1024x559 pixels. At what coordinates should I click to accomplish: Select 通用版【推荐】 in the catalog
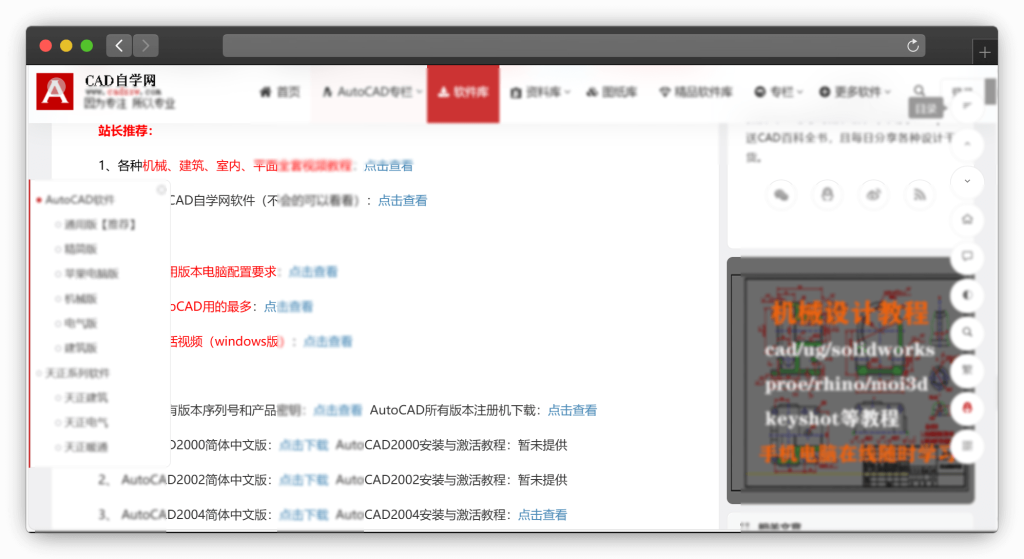(x=101, y=224)
